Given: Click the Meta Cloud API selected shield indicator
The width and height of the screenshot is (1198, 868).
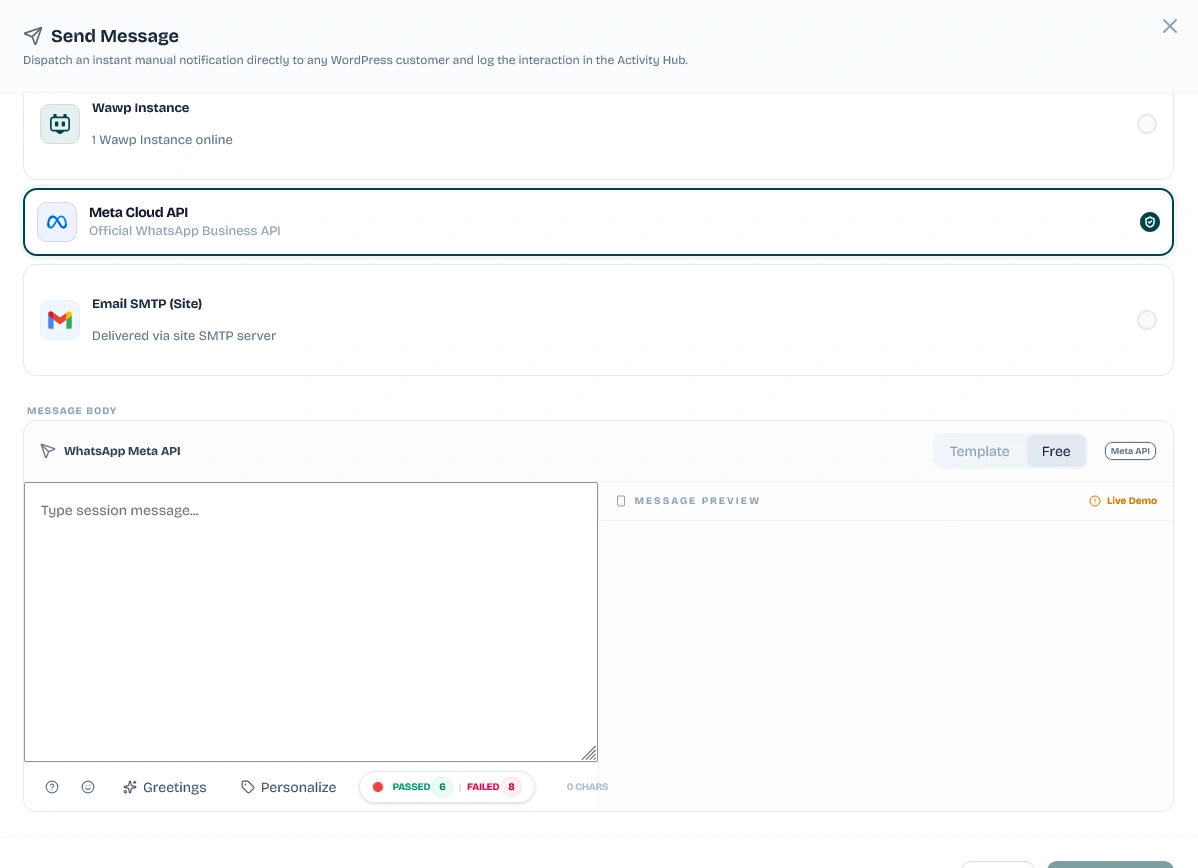Looking at the screenshot, I should click(x=1149, y=222).
